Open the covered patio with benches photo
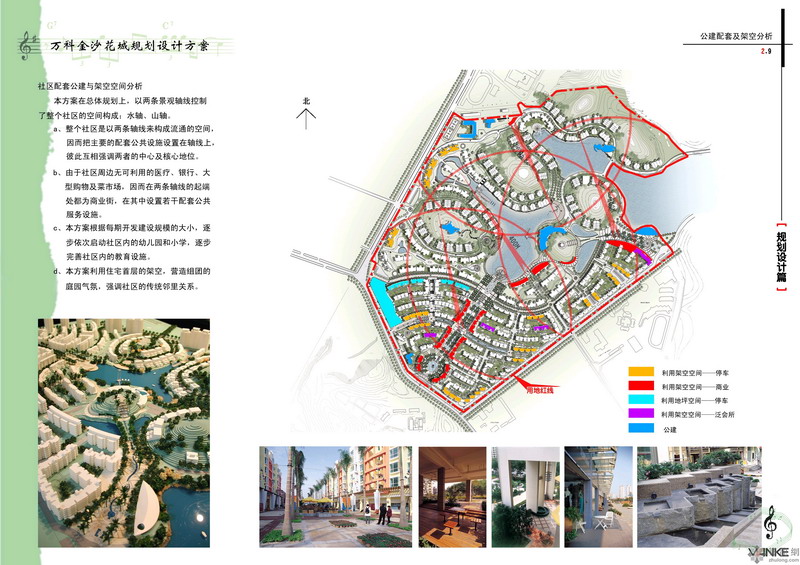This screenshot has height=565, width=800. click(x=453, y=497)
